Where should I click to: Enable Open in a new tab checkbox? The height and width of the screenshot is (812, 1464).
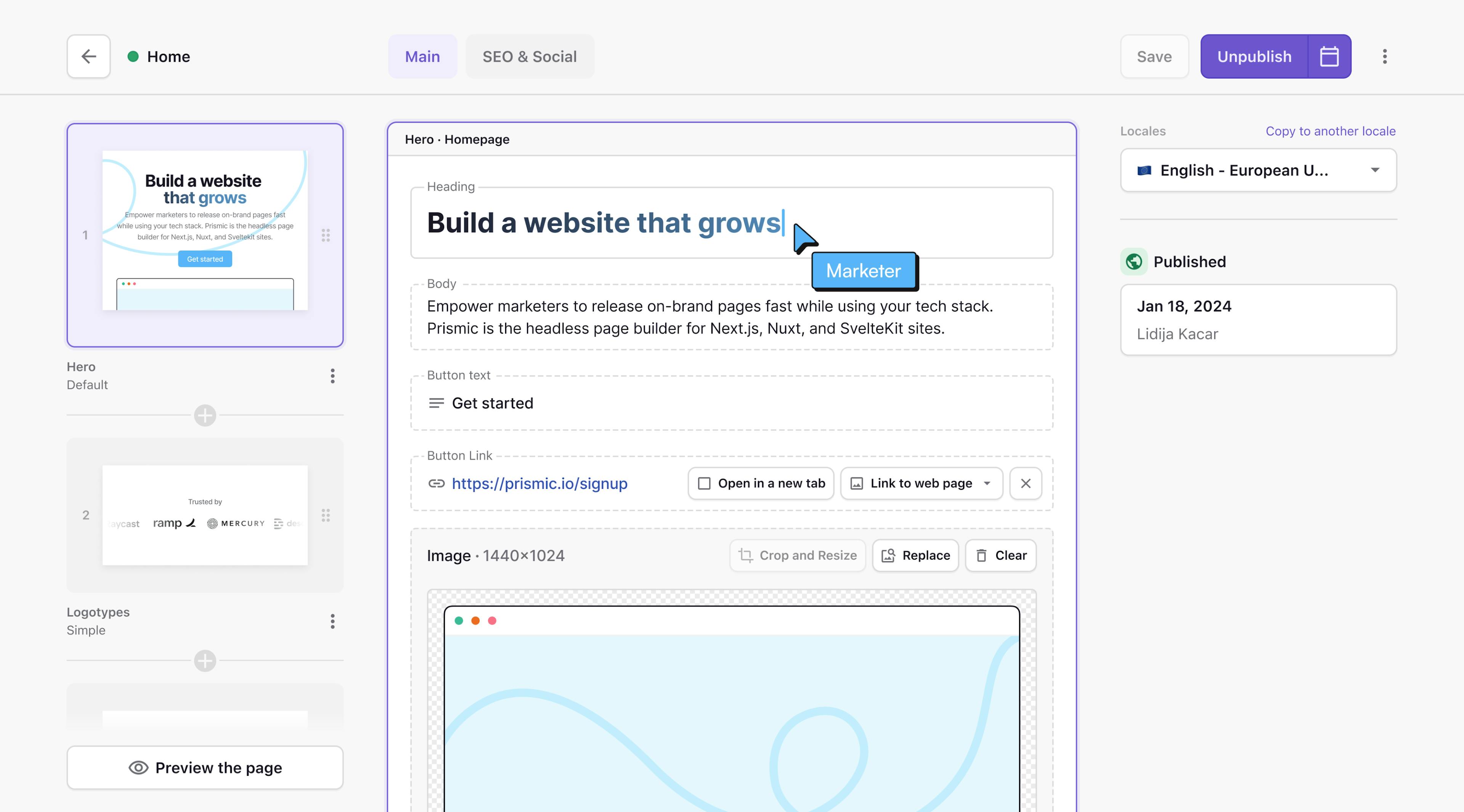pyautogui.click(x=704, y=483)
